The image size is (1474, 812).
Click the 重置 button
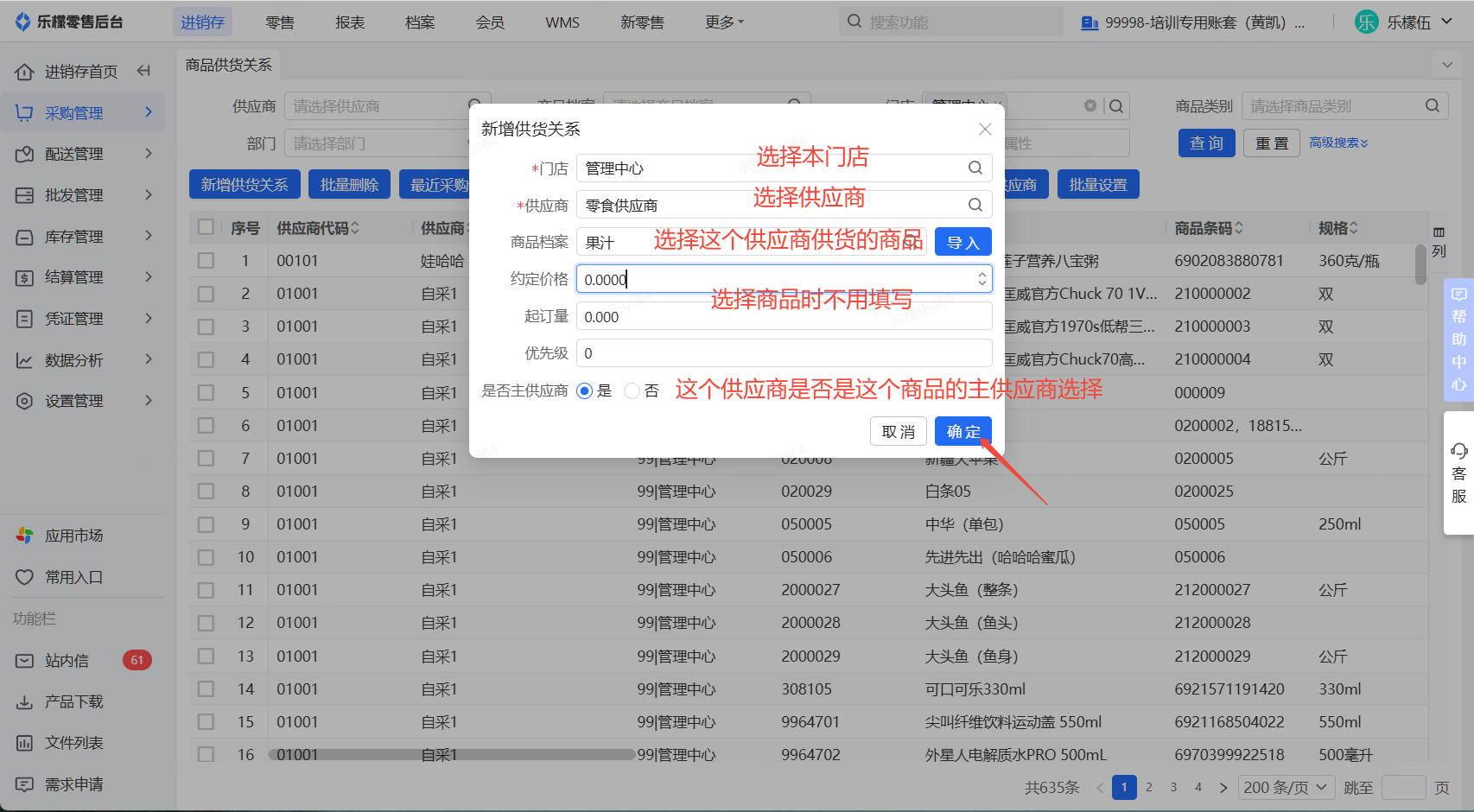click(x=1272, y=143)
